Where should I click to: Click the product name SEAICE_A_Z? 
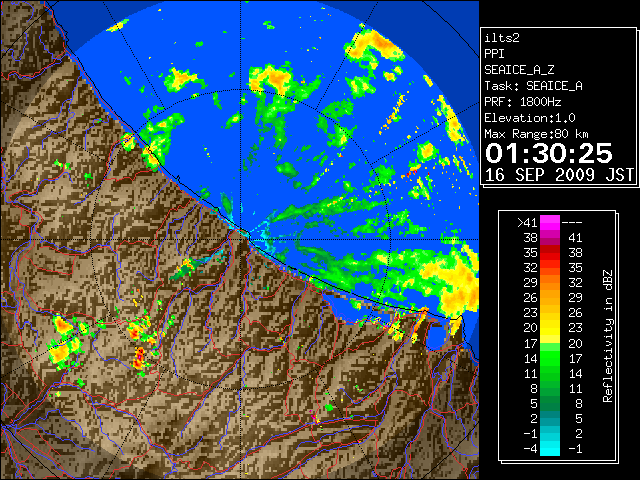tap(519, 70)
